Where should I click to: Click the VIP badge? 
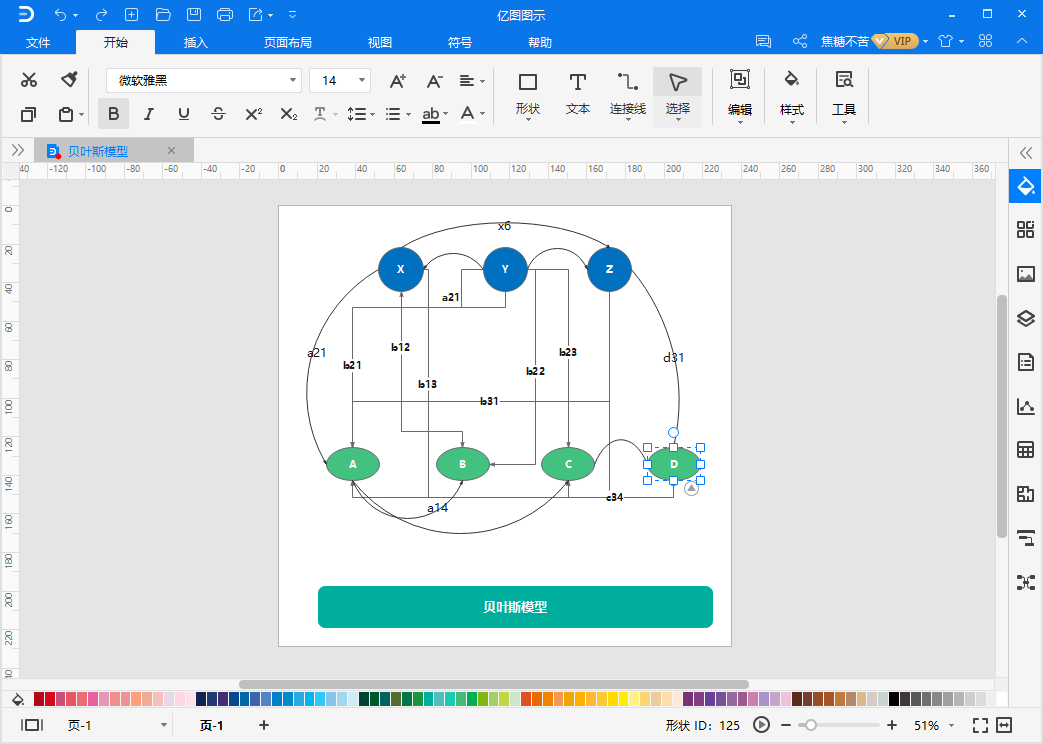[x=895, y=41]
